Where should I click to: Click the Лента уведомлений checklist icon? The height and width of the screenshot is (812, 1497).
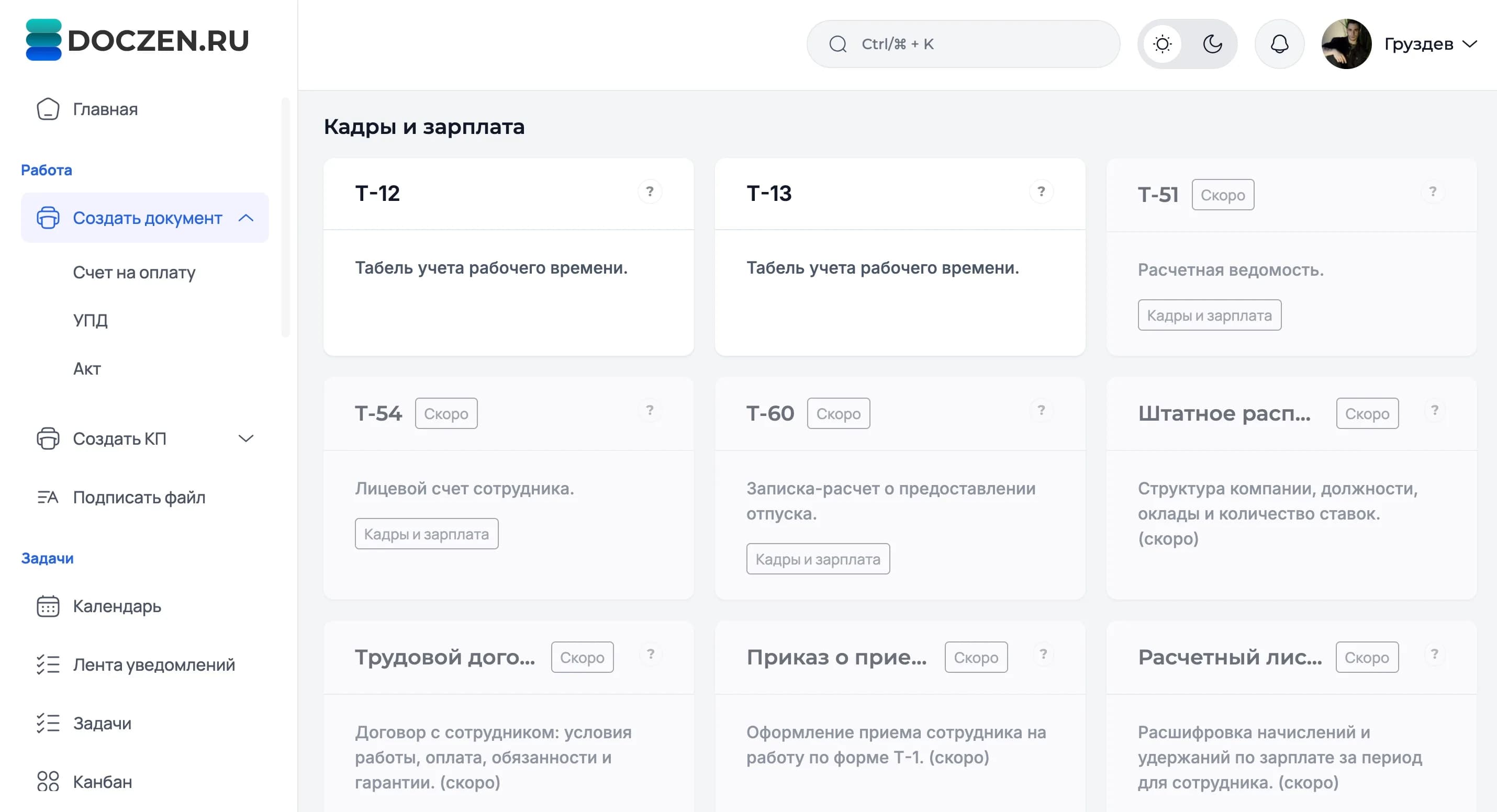(x=48, y=664)
